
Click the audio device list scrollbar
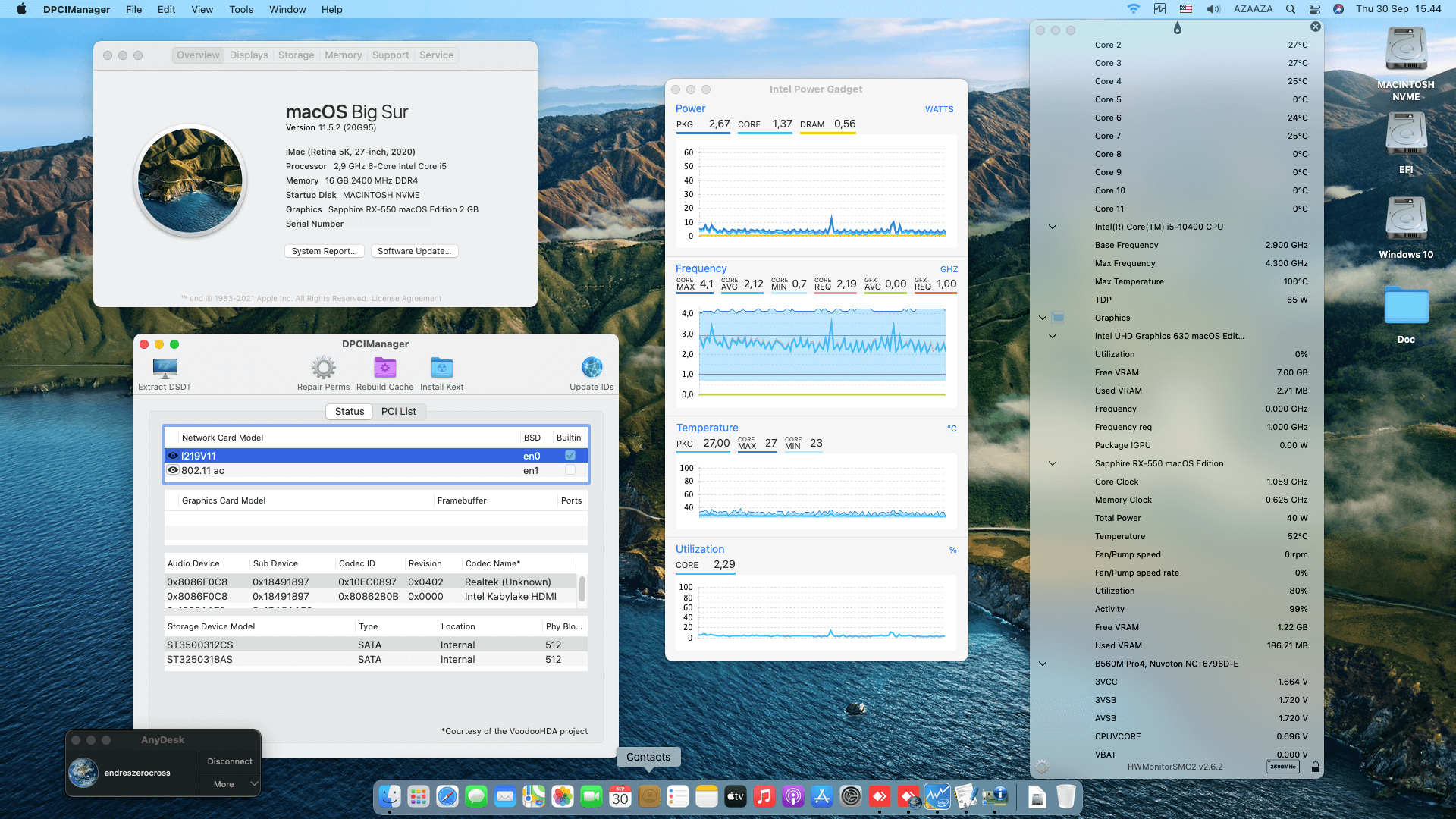(582, 588)
